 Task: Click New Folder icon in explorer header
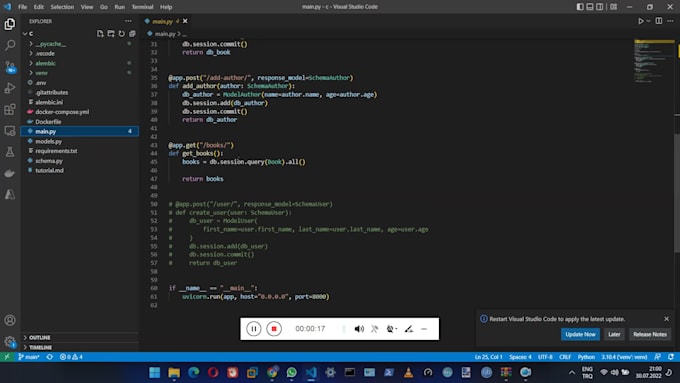tap(111, 33)
